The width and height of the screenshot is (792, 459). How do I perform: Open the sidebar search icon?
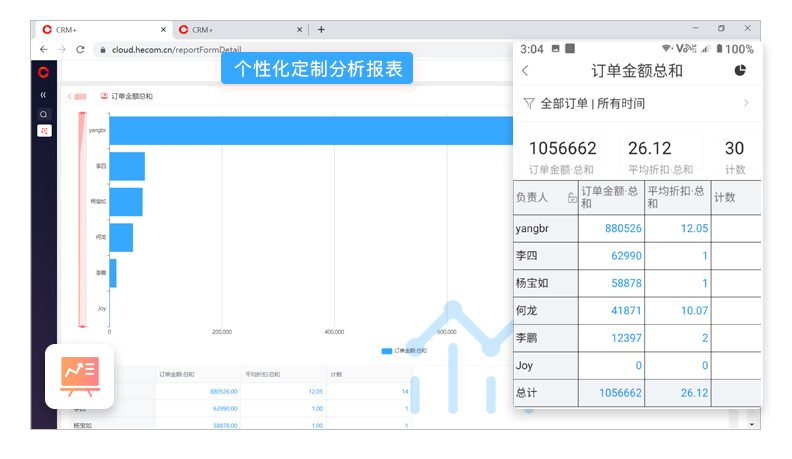coord(43,115)
